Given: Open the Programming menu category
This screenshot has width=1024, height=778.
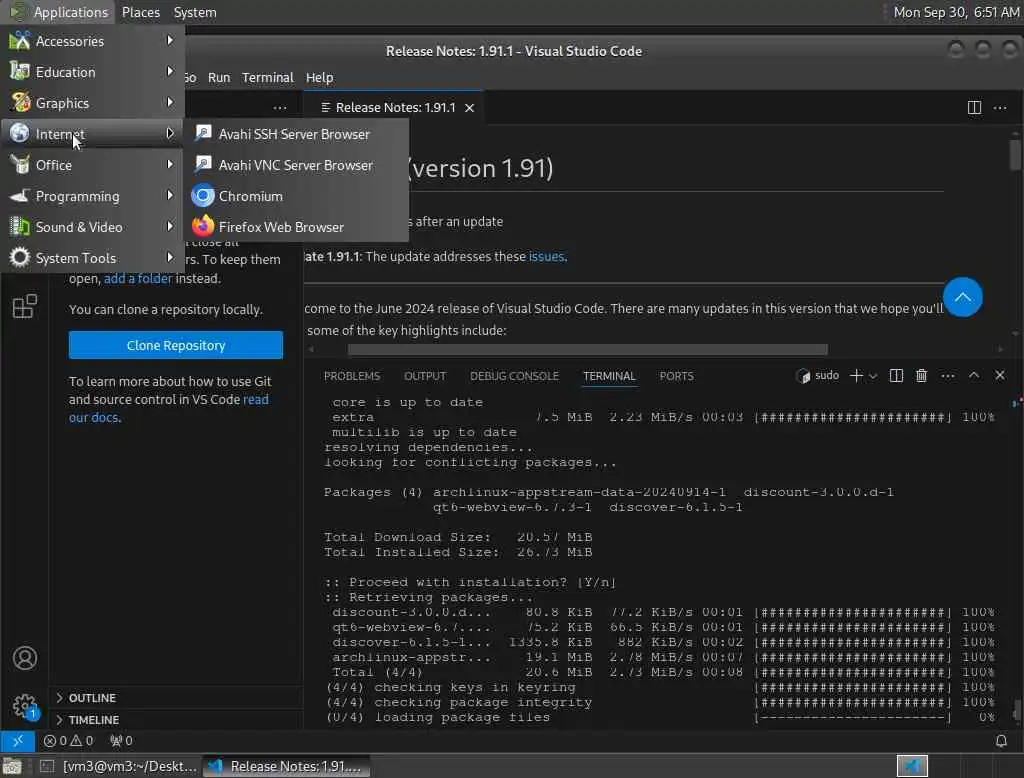Looking at the screenshot, I should [x=93, y=196].
